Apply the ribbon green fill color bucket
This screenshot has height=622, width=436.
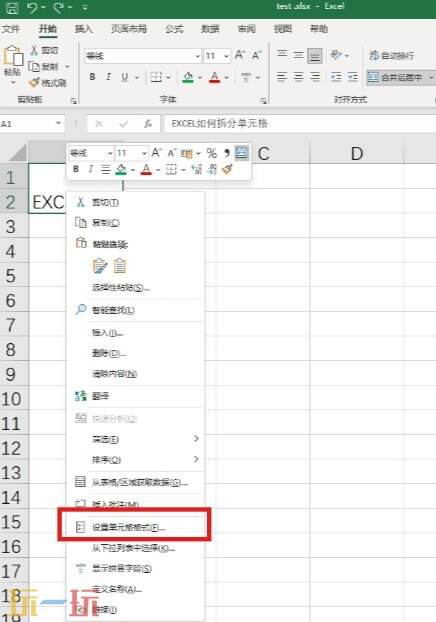pos(188,77)
